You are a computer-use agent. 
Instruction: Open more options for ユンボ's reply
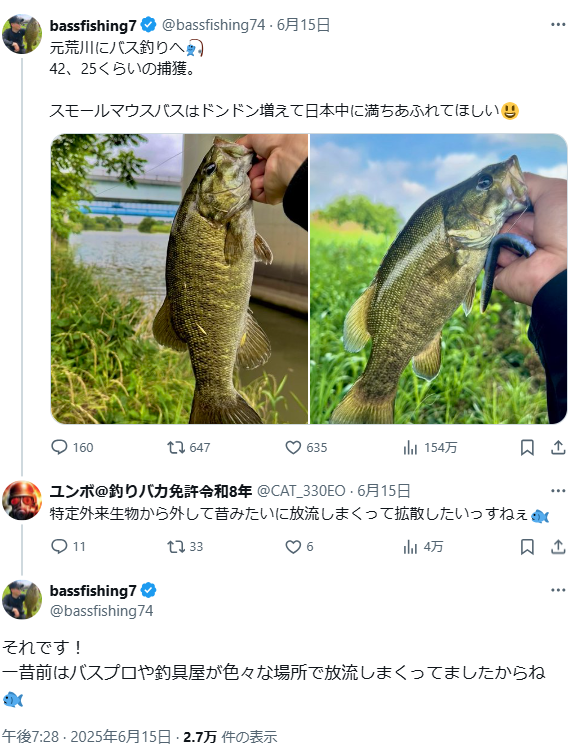click(x=558, y=491)
